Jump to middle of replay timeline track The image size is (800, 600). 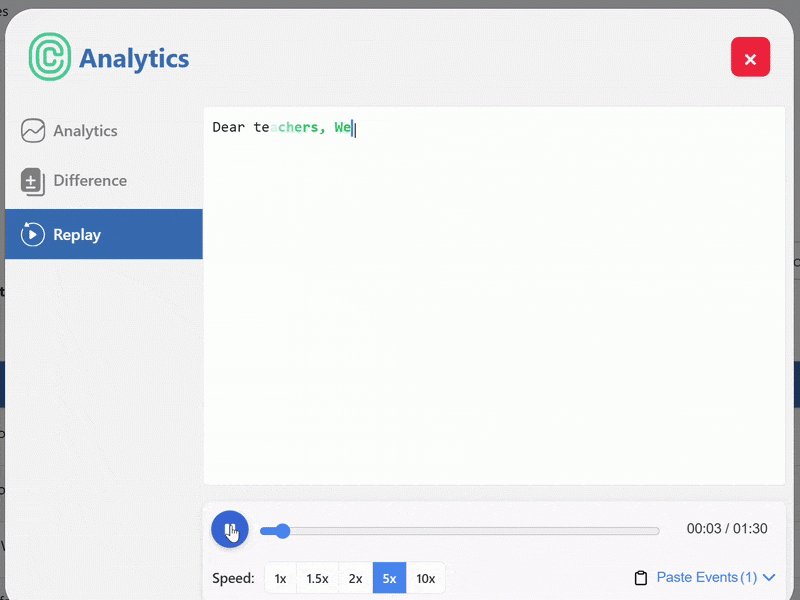click(460, 530)
